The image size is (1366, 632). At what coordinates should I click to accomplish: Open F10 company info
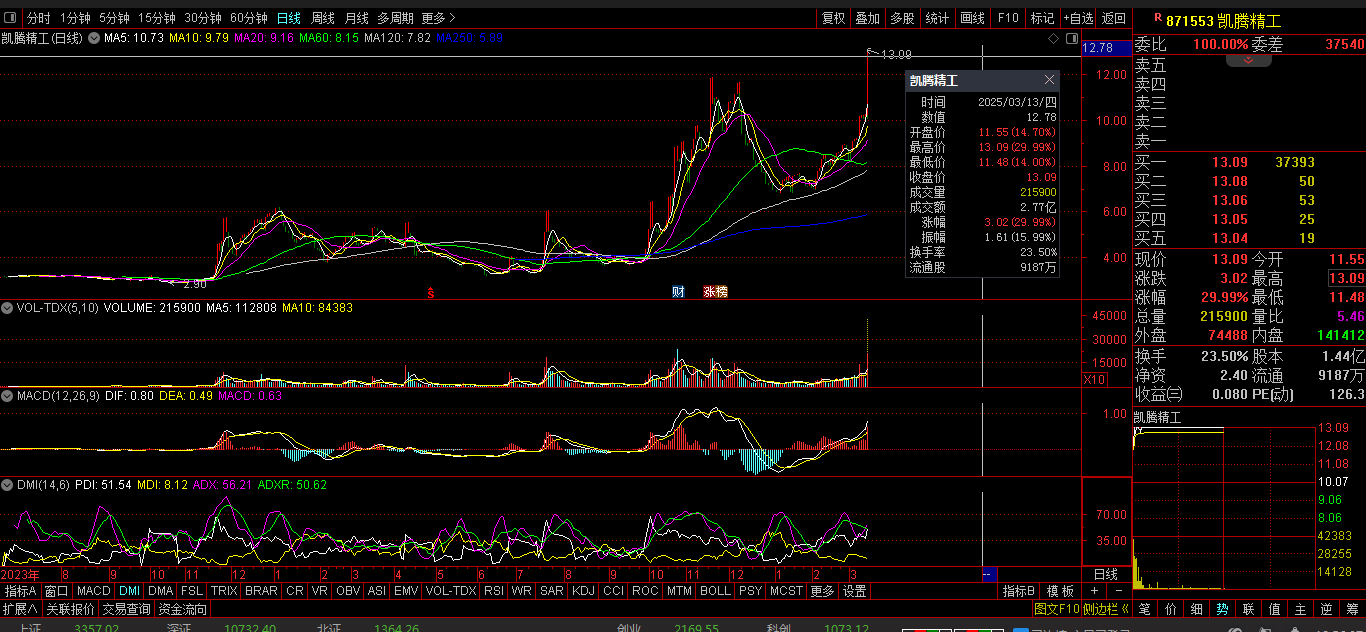tap(1008, 18)
